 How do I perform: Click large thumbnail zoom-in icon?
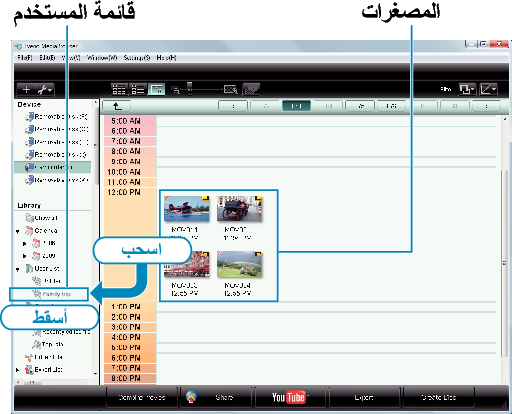pyautogui.click(x=231, y=89)
